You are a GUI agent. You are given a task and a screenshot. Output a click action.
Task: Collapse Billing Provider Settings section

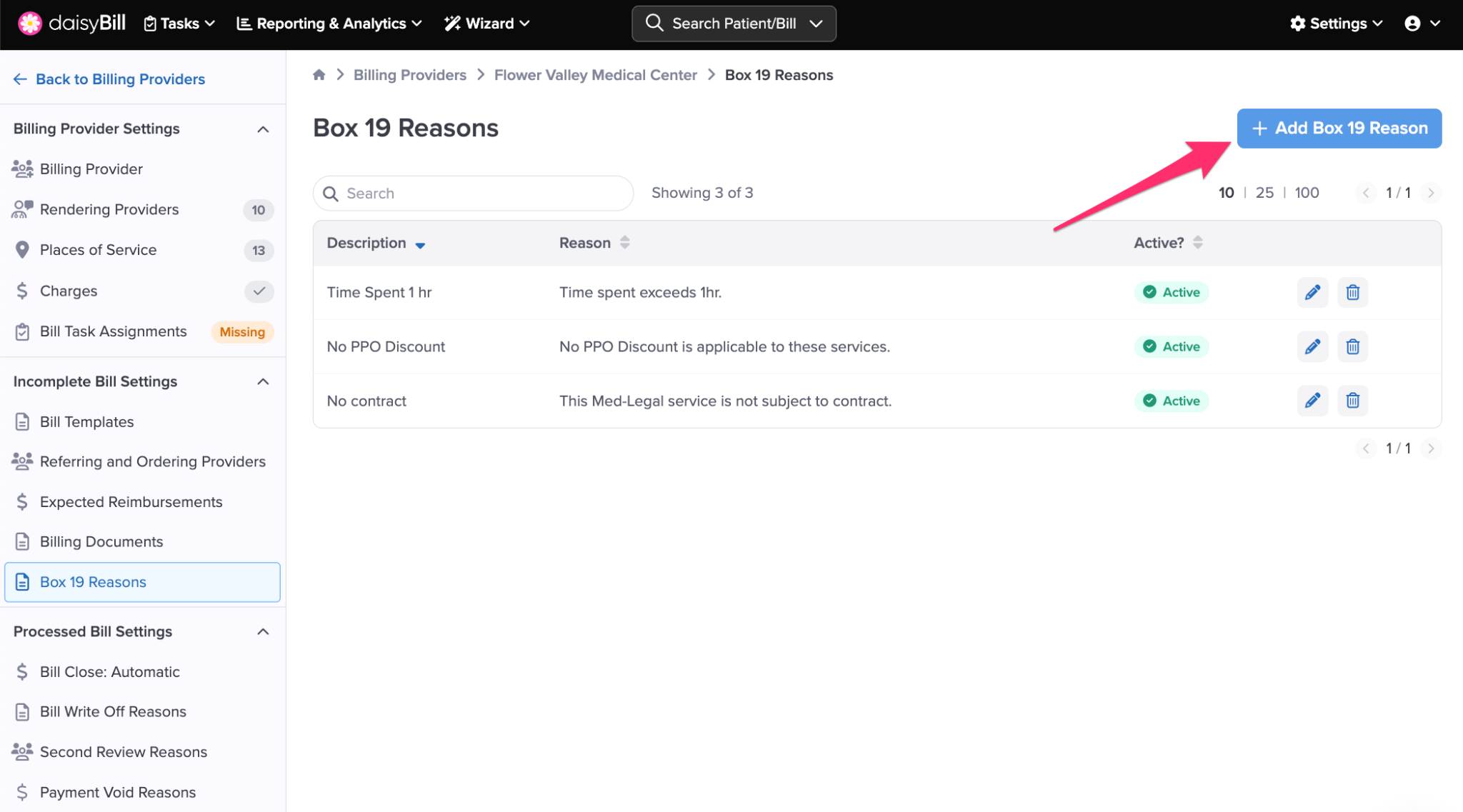coord(263,129)
